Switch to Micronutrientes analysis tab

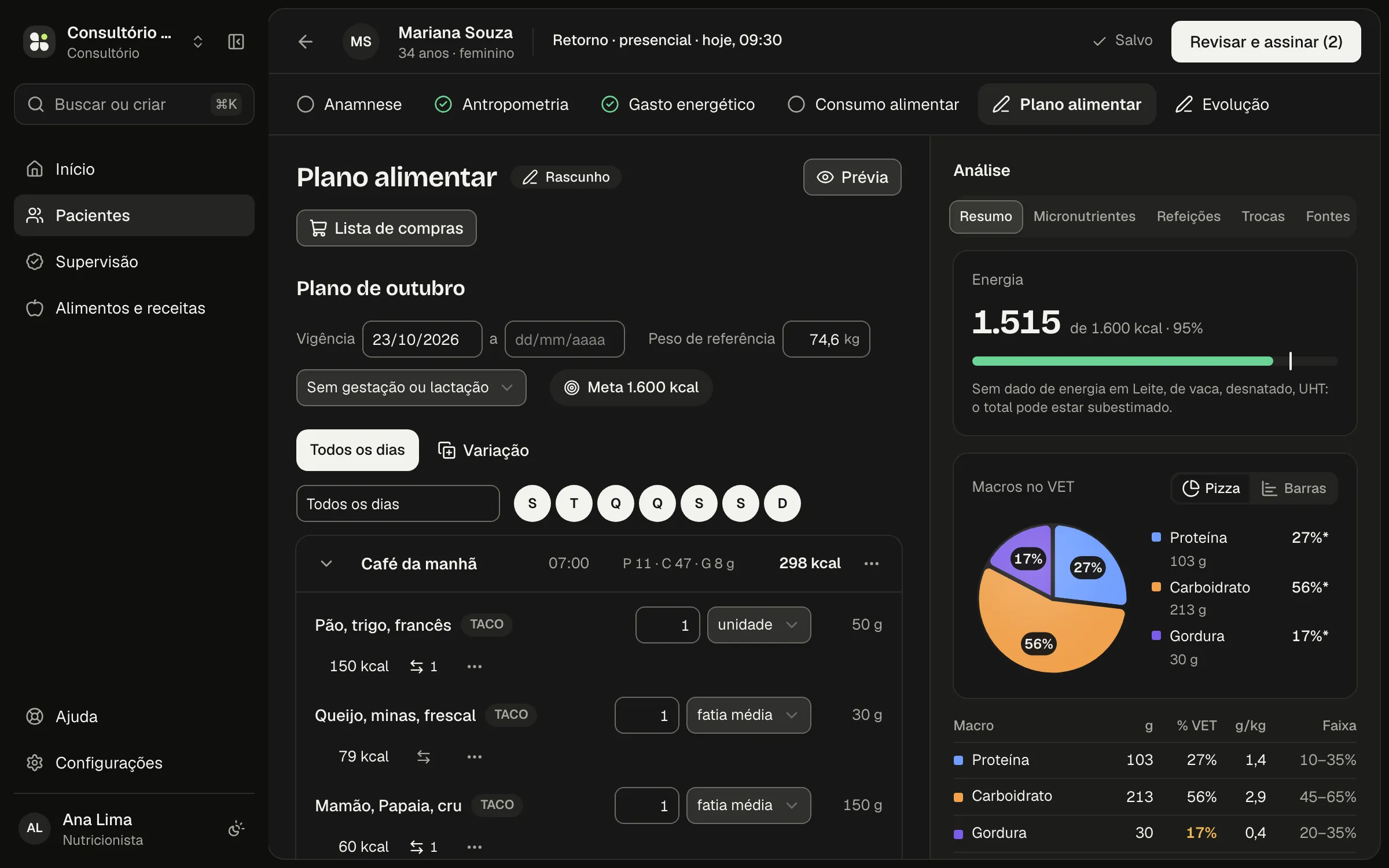[1084, 216]
